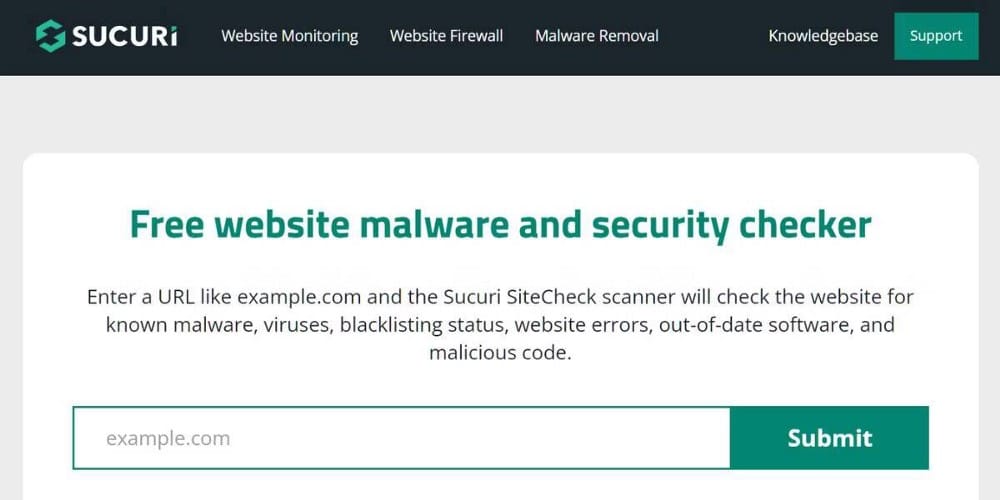Submit the URL for scanning
The height and width of the screenshot is (500, 1000).
pyautogui.click(x=829, y=438)
